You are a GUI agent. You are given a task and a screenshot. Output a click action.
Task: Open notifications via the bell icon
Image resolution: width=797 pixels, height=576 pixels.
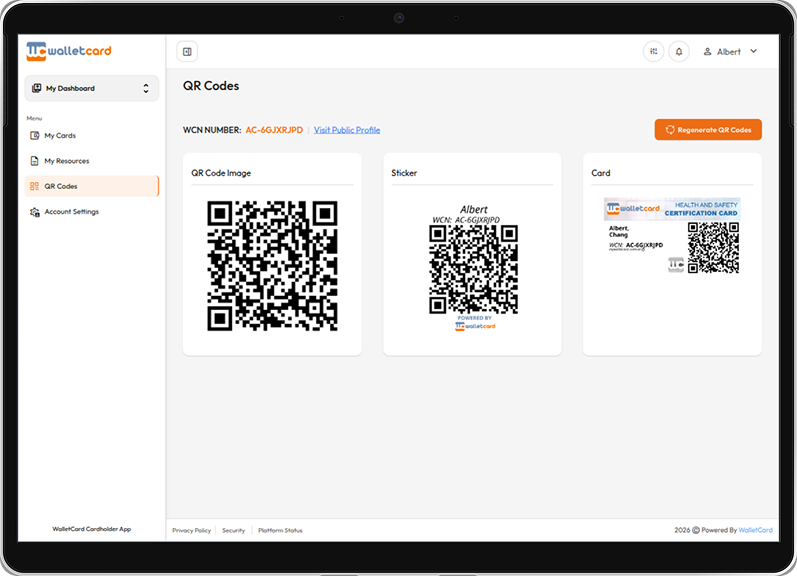[679, 51]
